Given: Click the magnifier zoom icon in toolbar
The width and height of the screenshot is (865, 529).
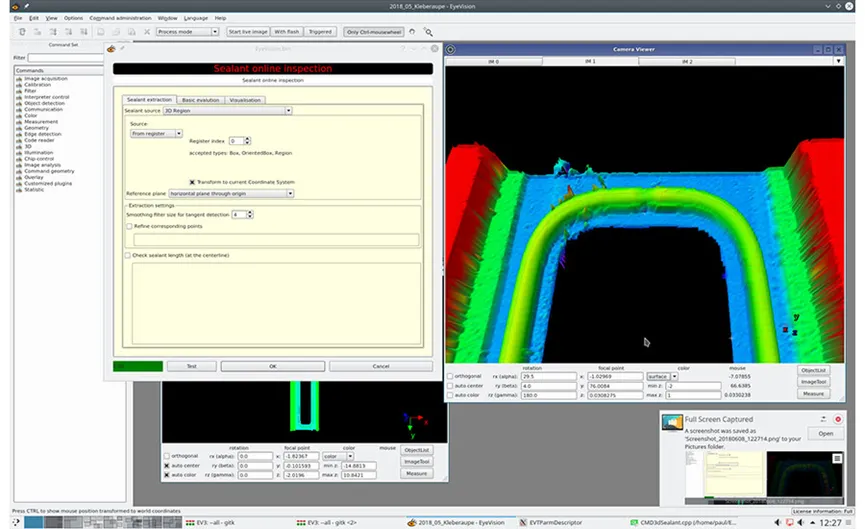Looking at the screenshot, I should [x=429, y=32].
